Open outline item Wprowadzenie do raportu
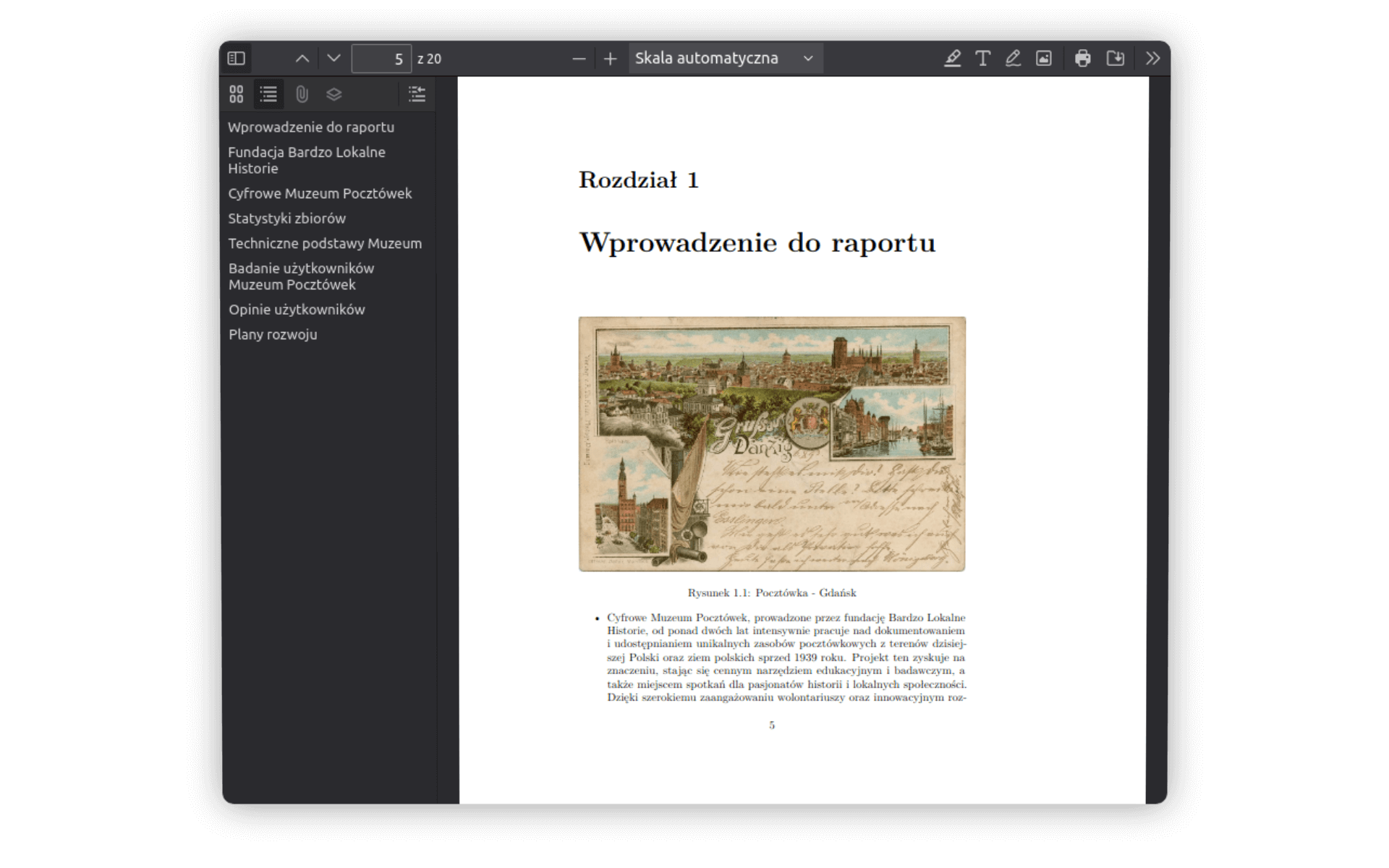This screenshot has width=1389, height=868. click(x=311, y=127)
